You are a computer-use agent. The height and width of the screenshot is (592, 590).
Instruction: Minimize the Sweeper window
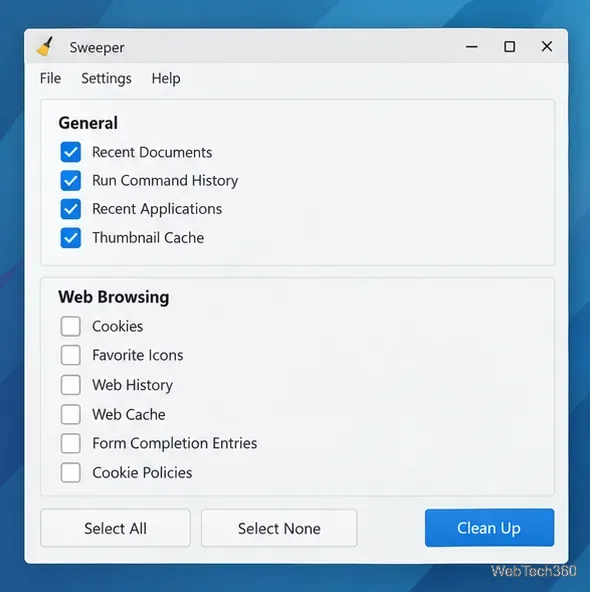(x=471, y=47)
